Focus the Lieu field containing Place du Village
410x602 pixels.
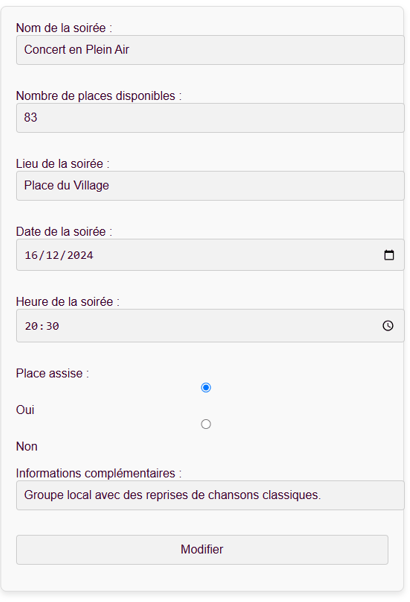(x=210, y=186)
